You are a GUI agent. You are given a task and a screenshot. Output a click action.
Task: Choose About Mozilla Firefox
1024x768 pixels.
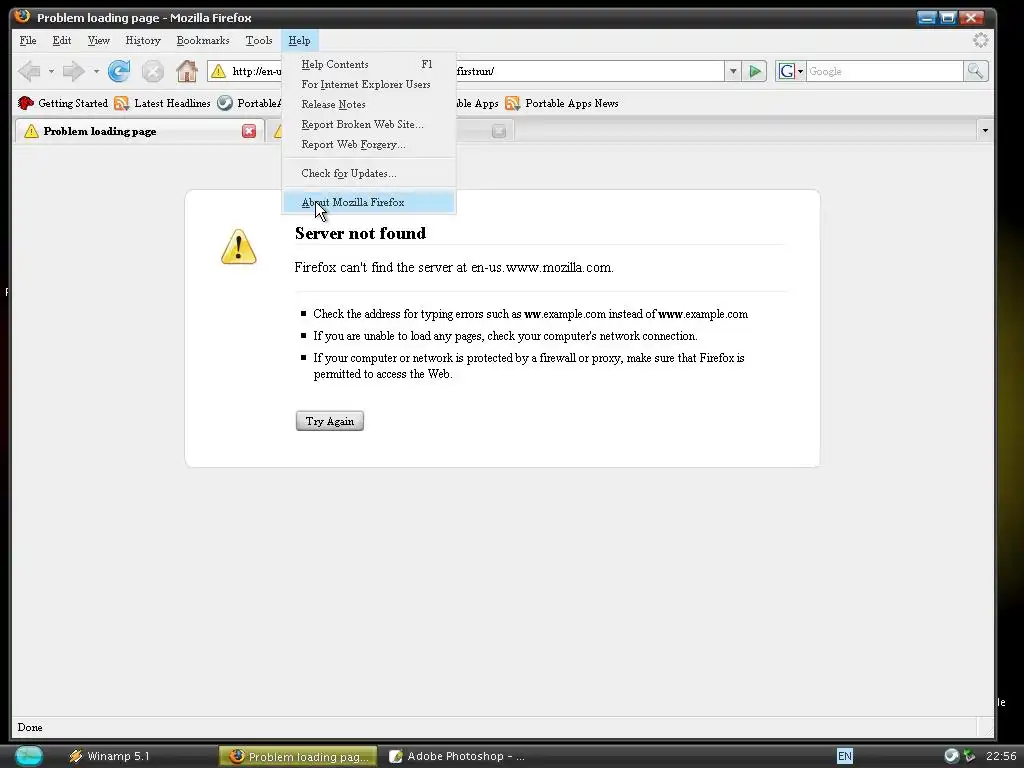[368, 202]
